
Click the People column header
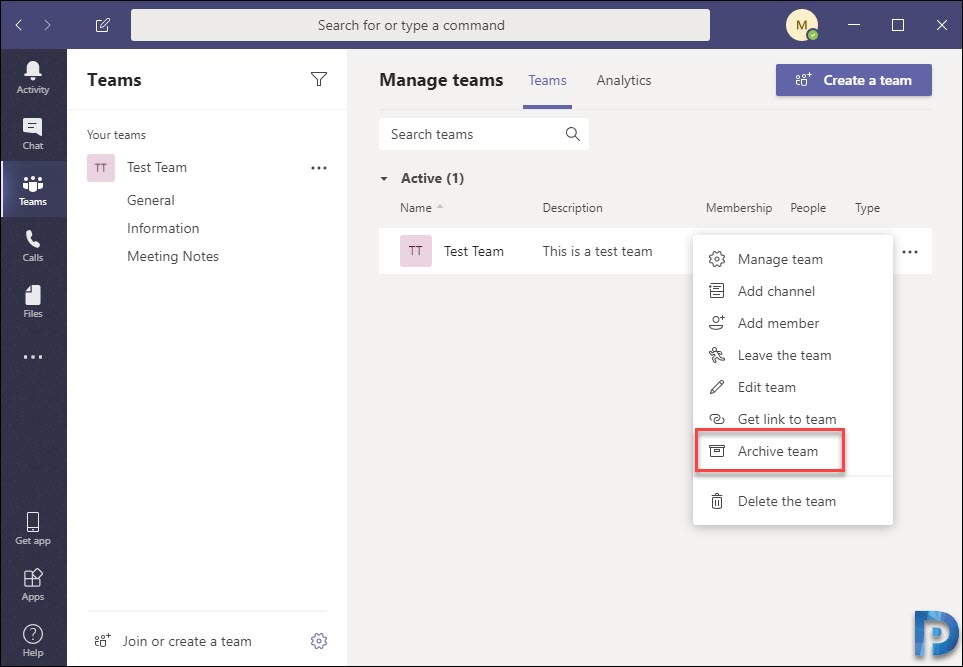[808, 208]
